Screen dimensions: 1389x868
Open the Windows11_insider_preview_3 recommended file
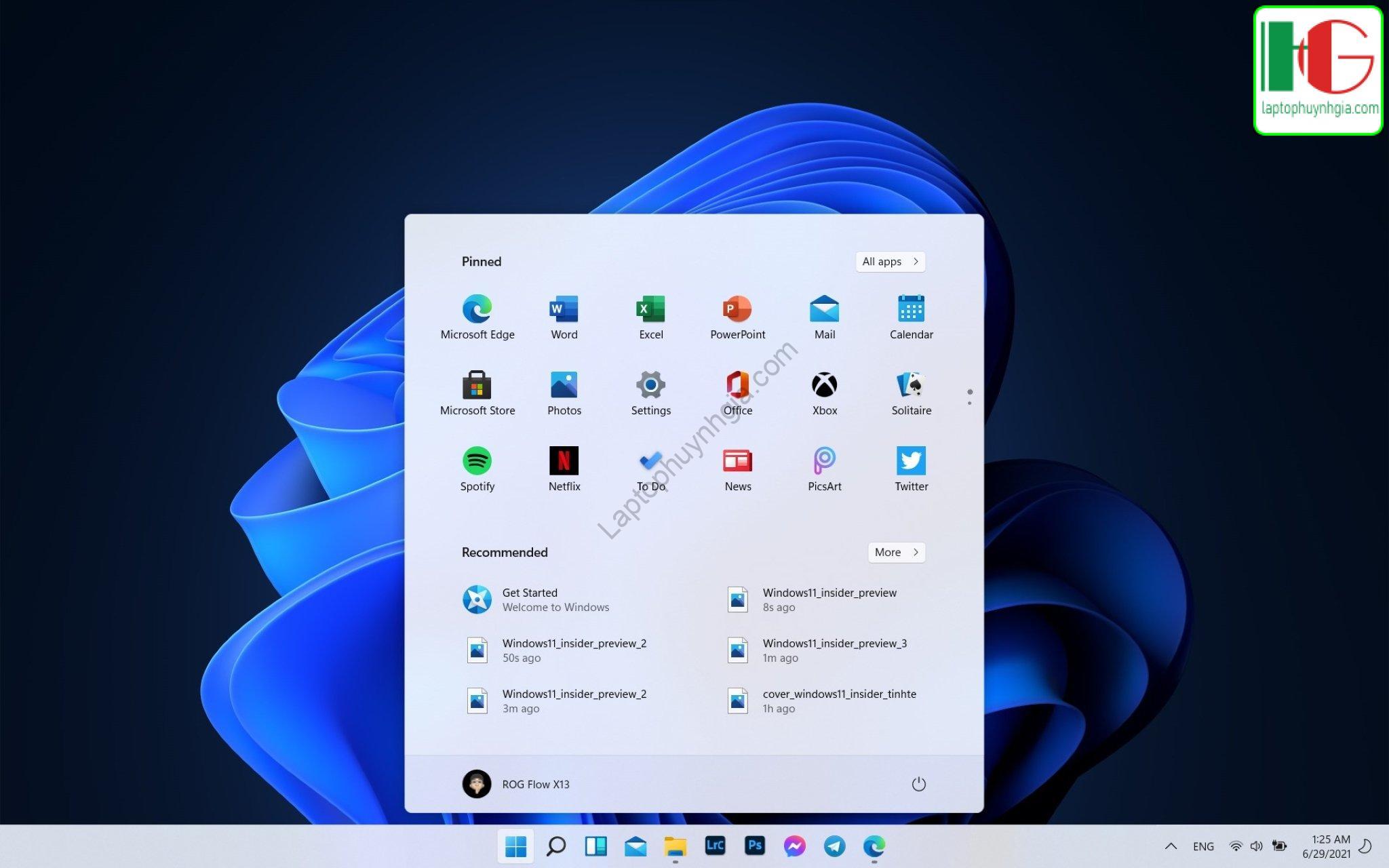[x=834, y=649]
